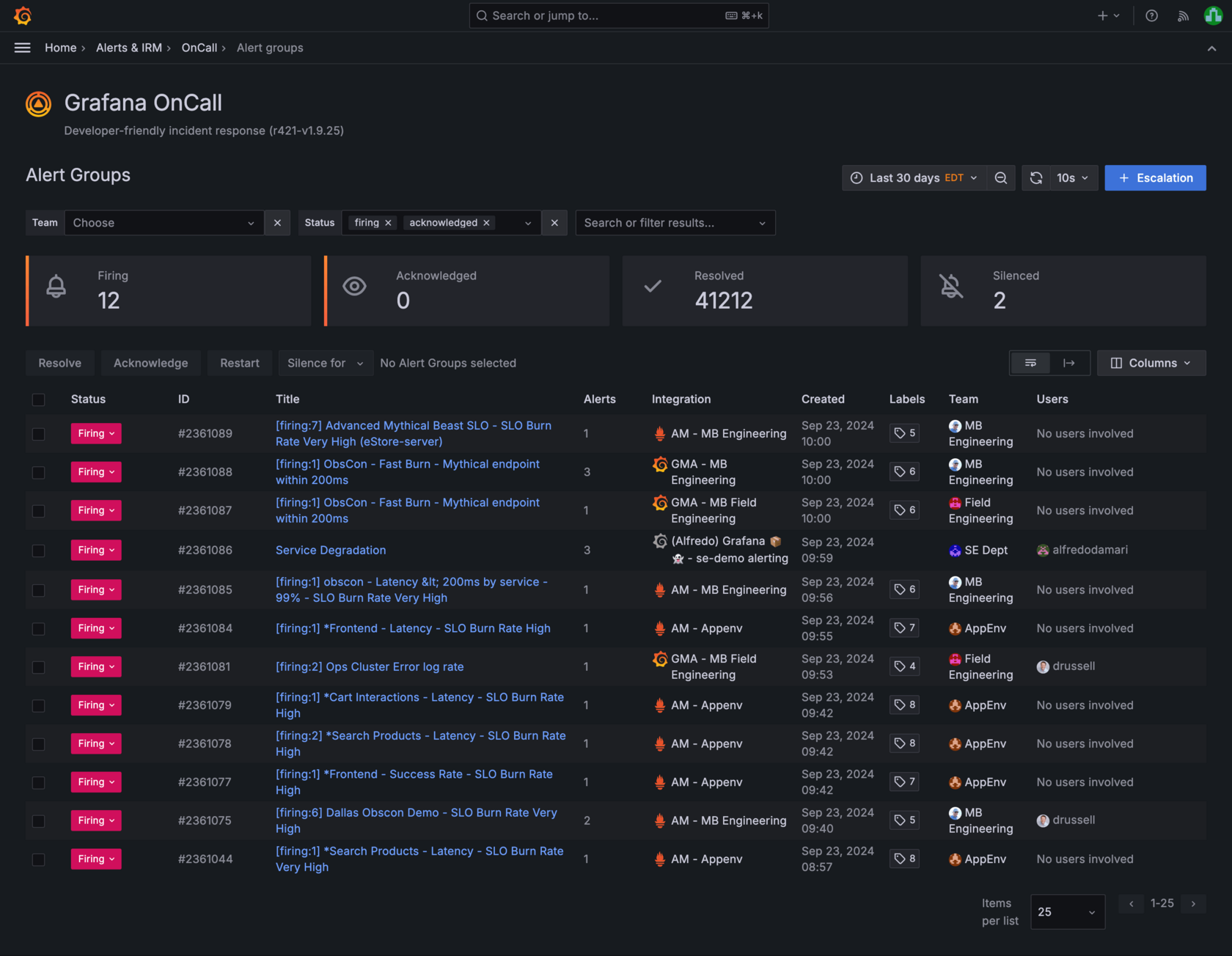1232x956 pixels.
Task: Select checkbox for alert #2361079
Action: coord(39,705)
